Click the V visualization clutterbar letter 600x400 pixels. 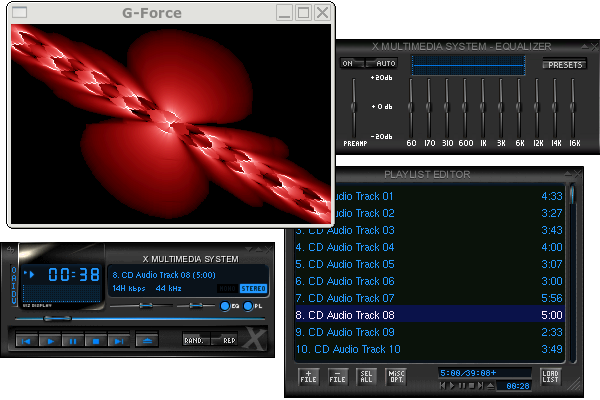tap(14, 300)
